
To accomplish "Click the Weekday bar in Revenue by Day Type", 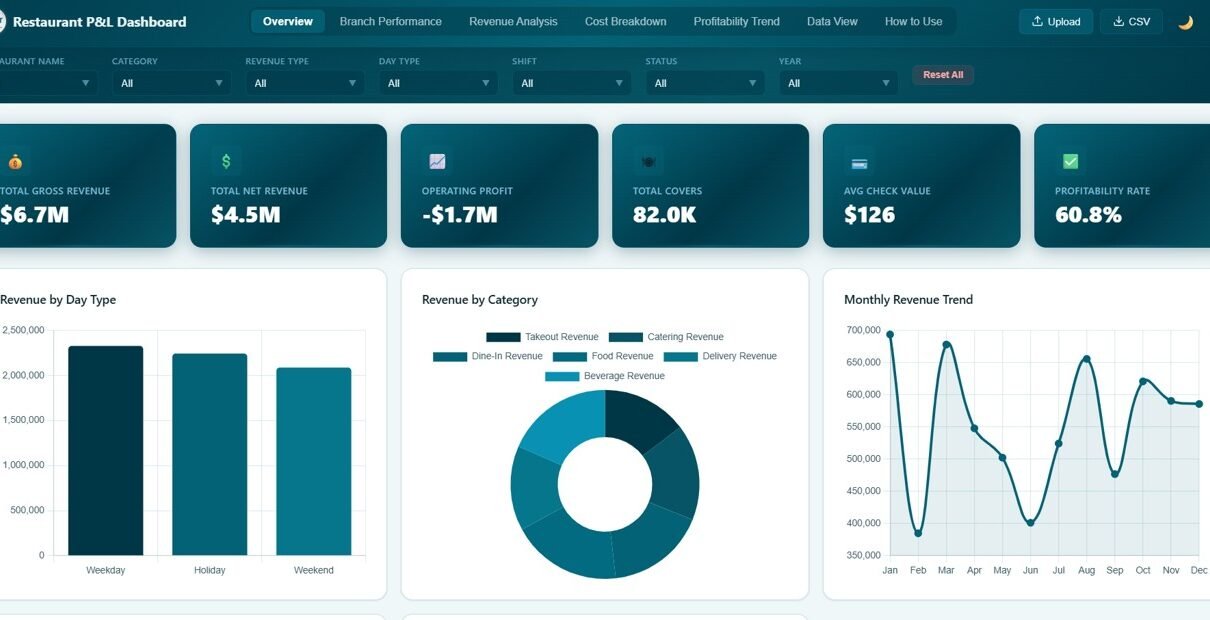I will [105, 450].
